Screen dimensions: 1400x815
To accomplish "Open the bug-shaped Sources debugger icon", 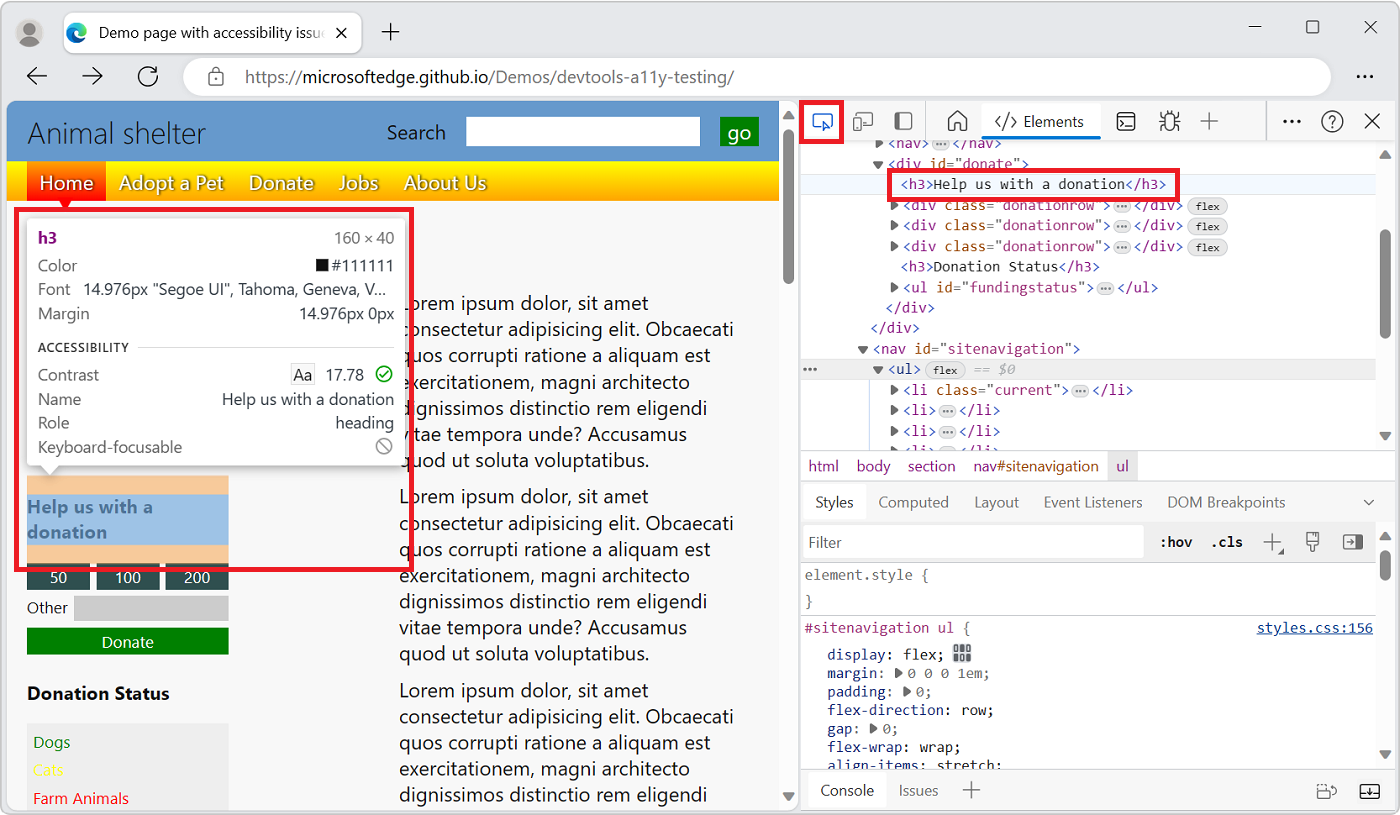I will tap(1168, 122).
